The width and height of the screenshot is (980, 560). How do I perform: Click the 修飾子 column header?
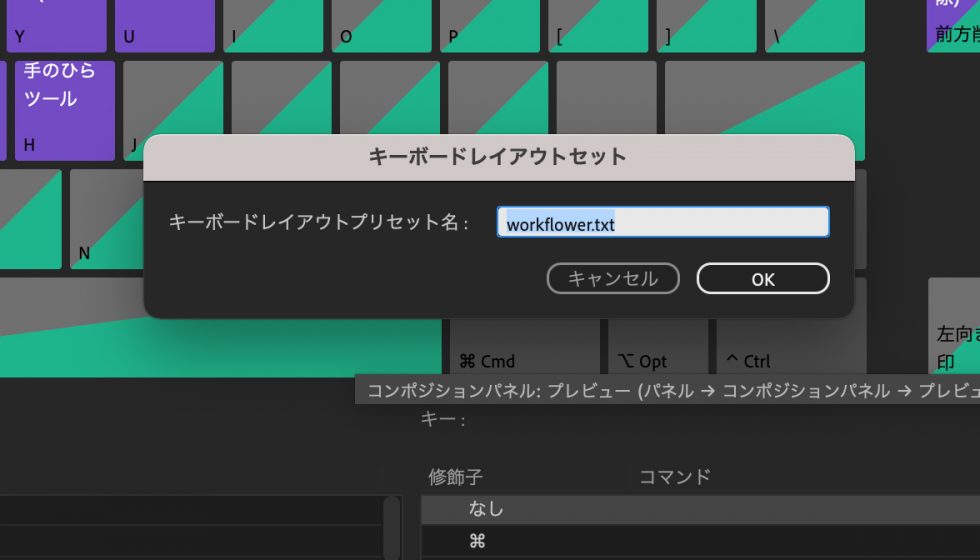click(456, 478)
